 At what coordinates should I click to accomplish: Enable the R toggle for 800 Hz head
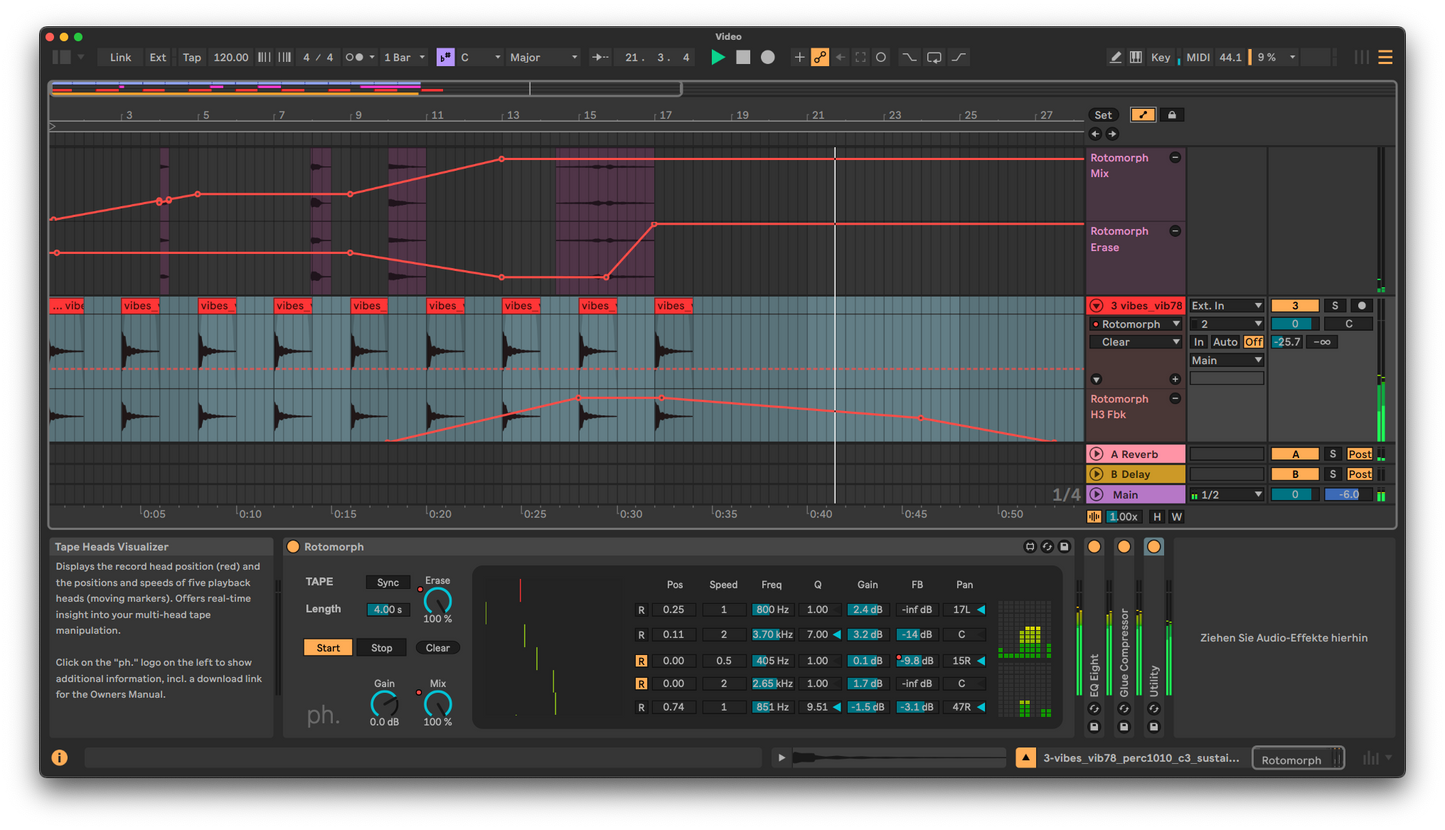pos(641,610)
